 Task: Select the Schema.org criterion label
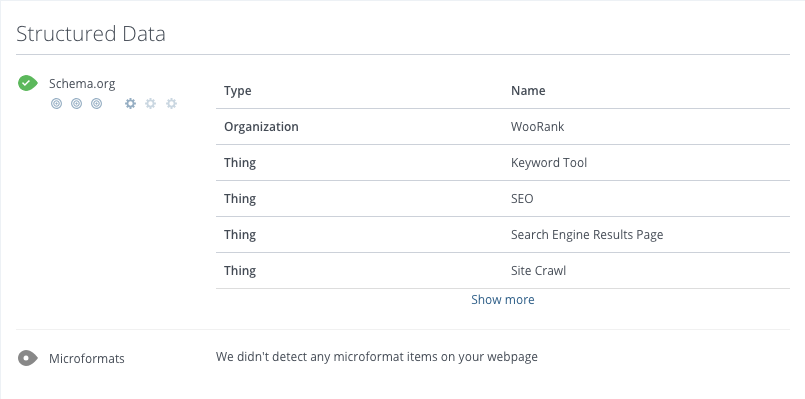(x=82, y=83)
